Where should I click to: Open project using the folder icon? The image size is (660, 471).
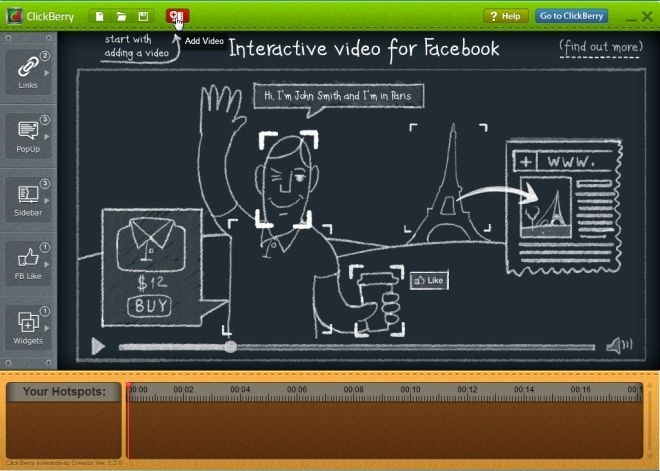(x=122, y=16)
